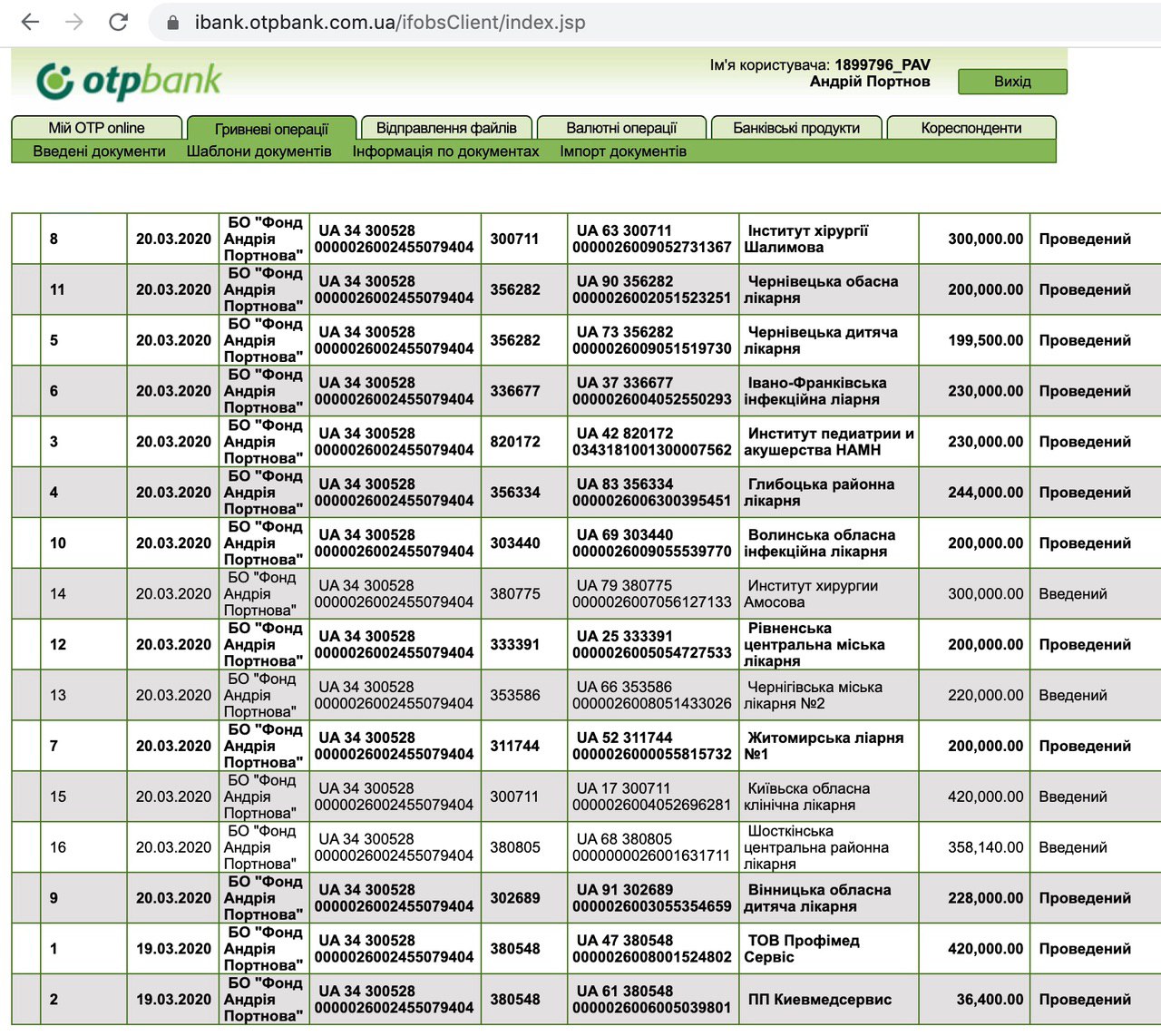Screen dimensions: 1161x1036
Task: Open Інформація по документах submenu
Action: (x=445, y=151)
